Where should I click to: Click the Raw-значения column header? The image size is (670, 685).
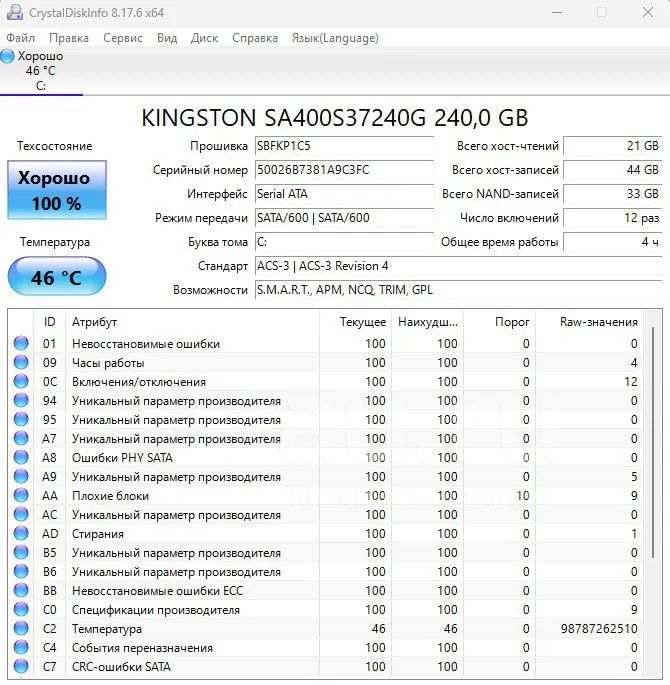tap(590, 322)
